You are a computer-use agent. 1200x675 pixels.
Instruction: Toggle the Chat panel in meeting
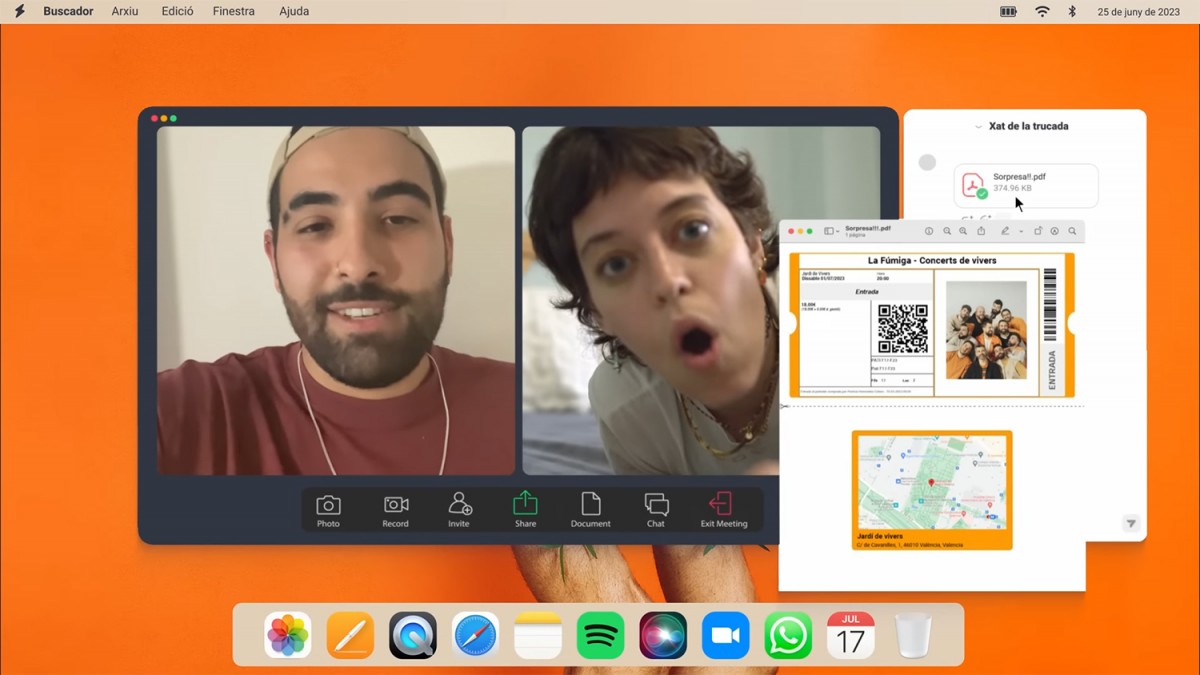[656, 508]
